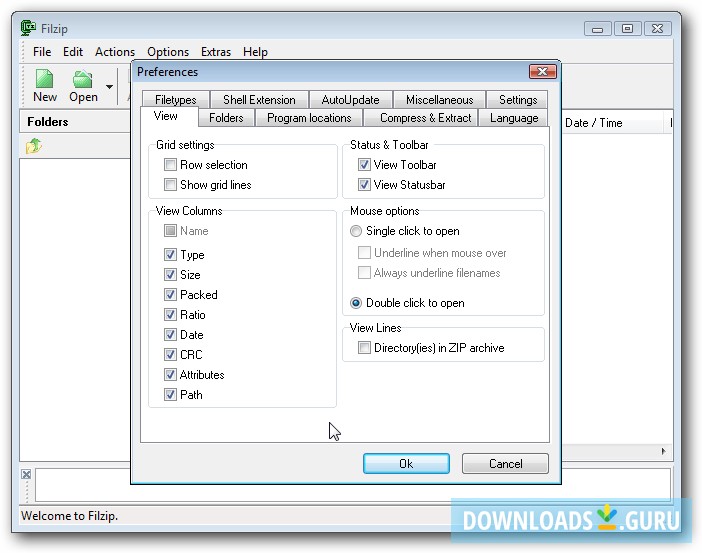Viewport: 702px width, 553px height.
Task: Switch to the Language tab
Action: click(x=514, y=118)
